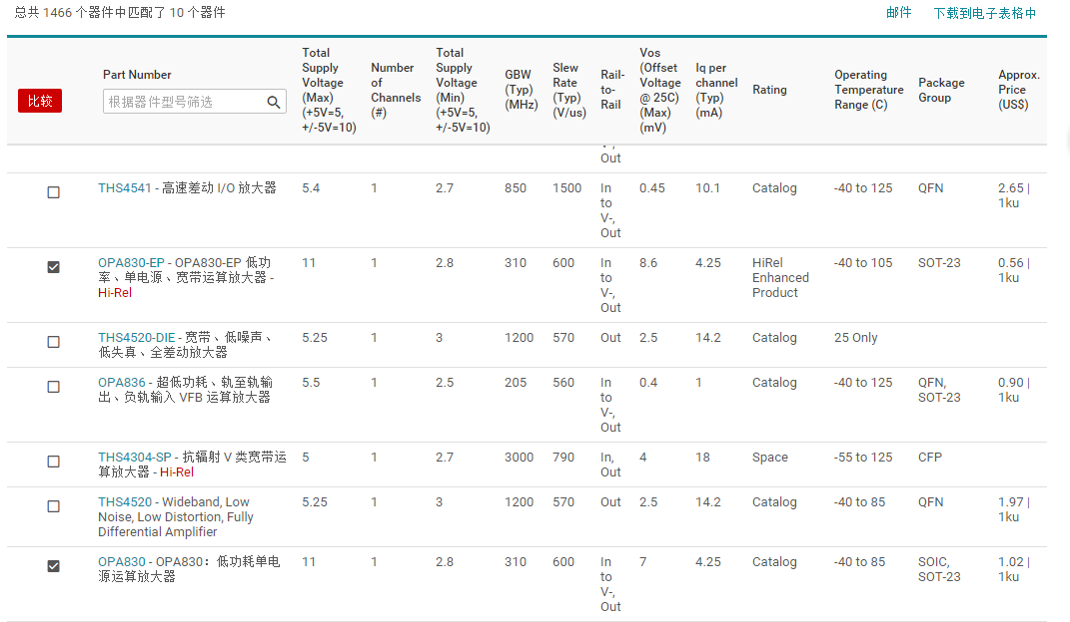Sort by GBW (Typ) (MHz) header
Viewport: 1070px width, 622px height.
521,89
